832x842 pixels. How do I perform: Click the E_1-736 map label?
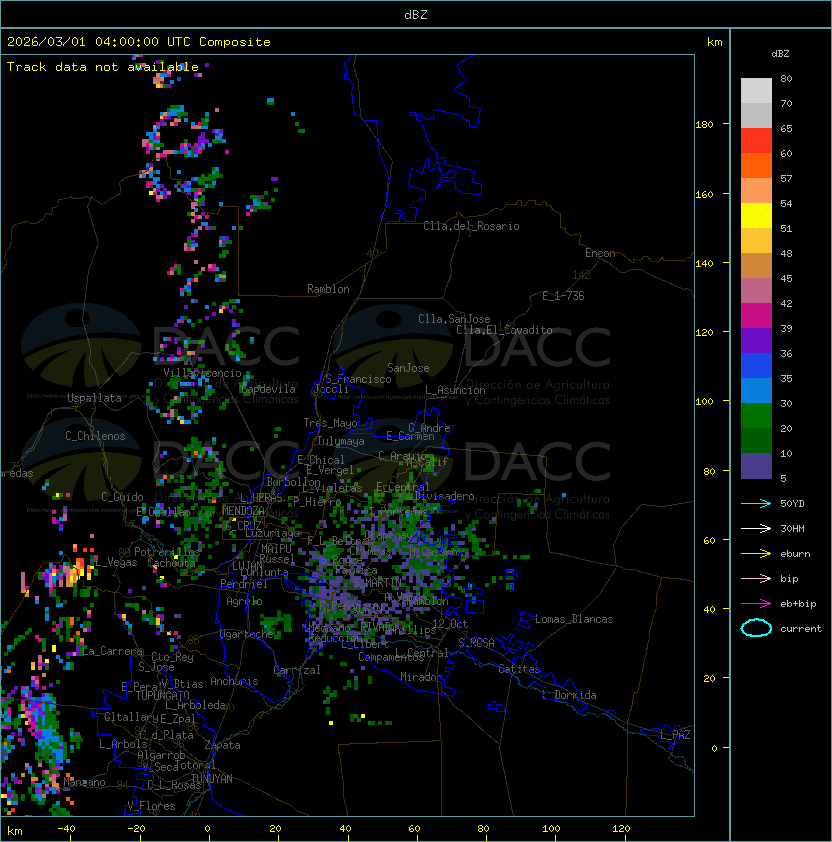pyautogui.click(x=563, y=296)
